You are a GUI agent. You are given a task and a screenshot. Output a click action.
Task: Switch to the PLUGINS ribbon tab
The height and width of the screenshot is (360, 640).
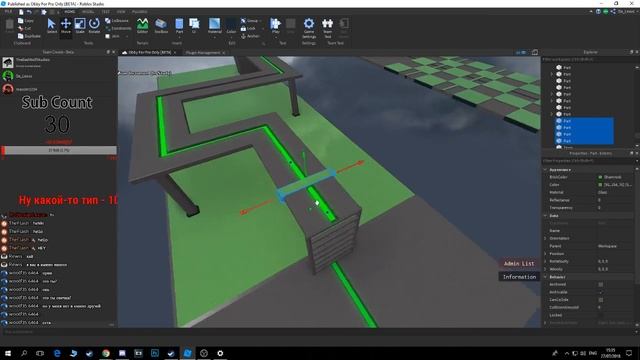(140, 12)
